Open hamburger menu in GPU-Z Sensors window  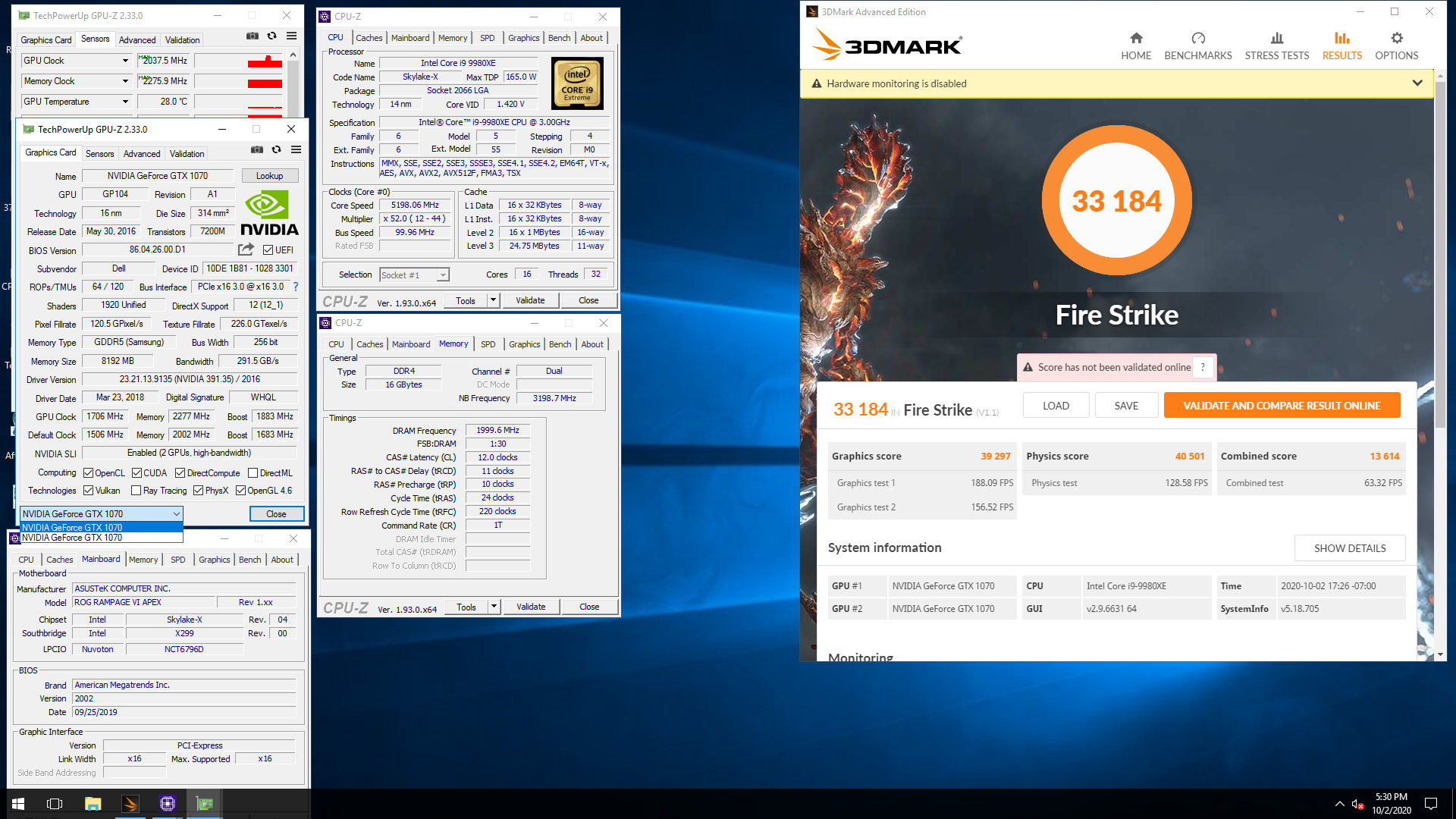tap(291, 36)
